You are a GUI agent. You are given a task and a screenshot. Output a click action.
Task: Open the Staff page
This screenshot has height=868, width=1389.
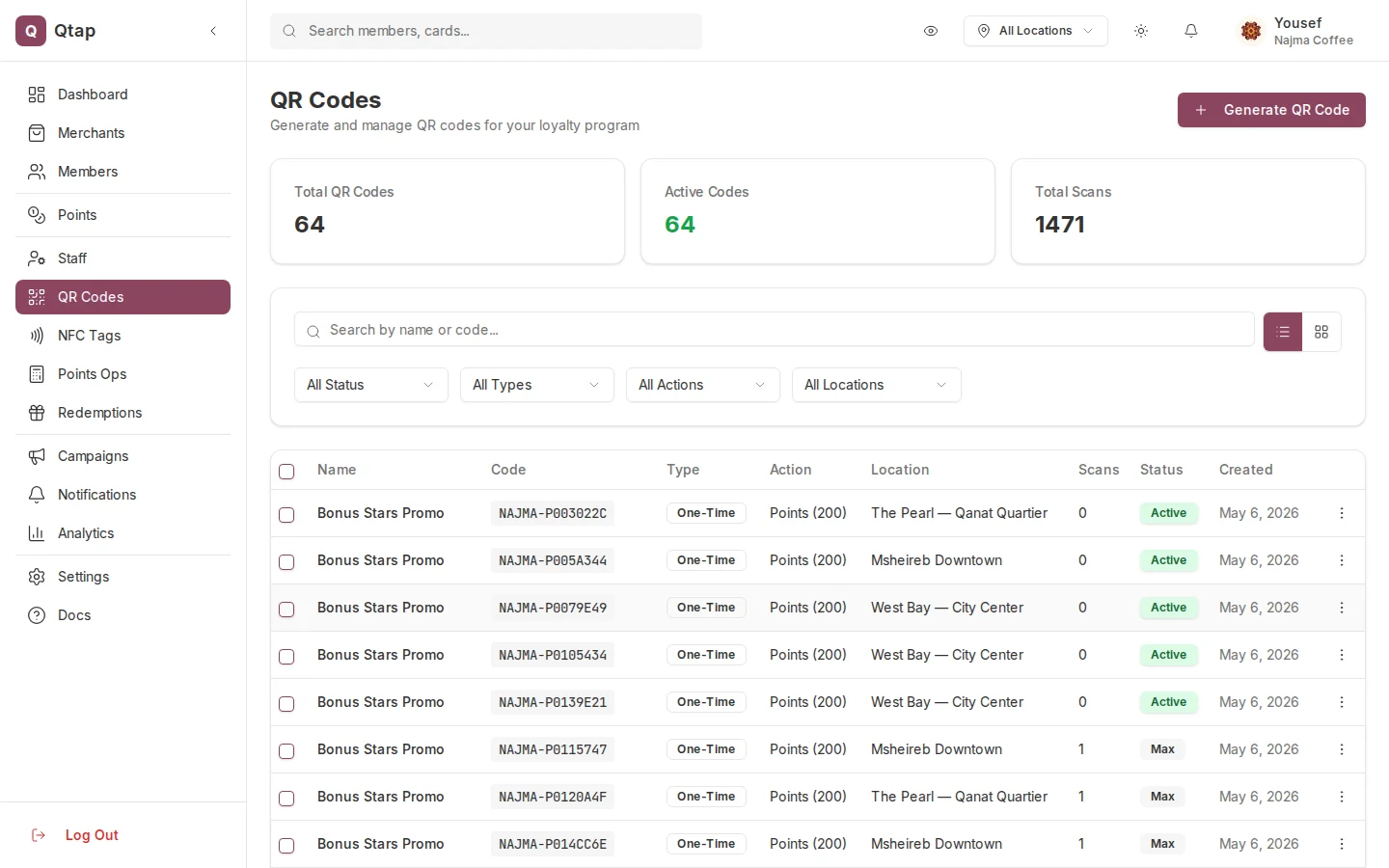coord(123,258)
